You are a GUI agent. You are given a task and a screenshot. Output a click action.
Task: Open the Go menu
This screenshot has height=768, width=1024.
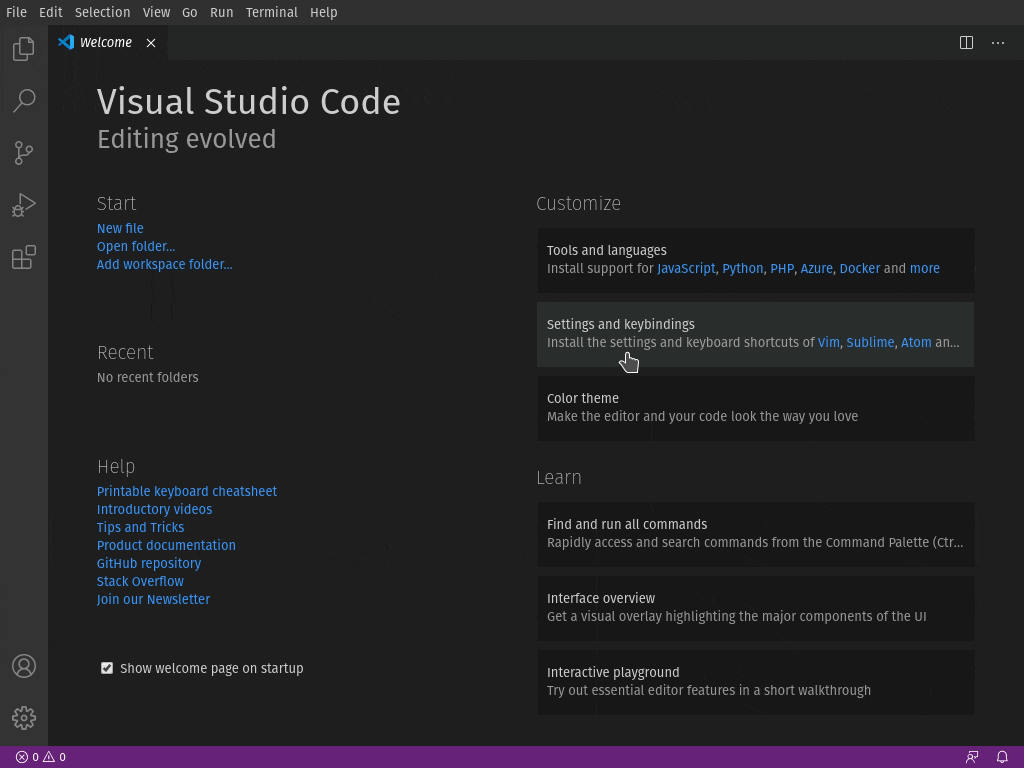(x=189, y=12)
